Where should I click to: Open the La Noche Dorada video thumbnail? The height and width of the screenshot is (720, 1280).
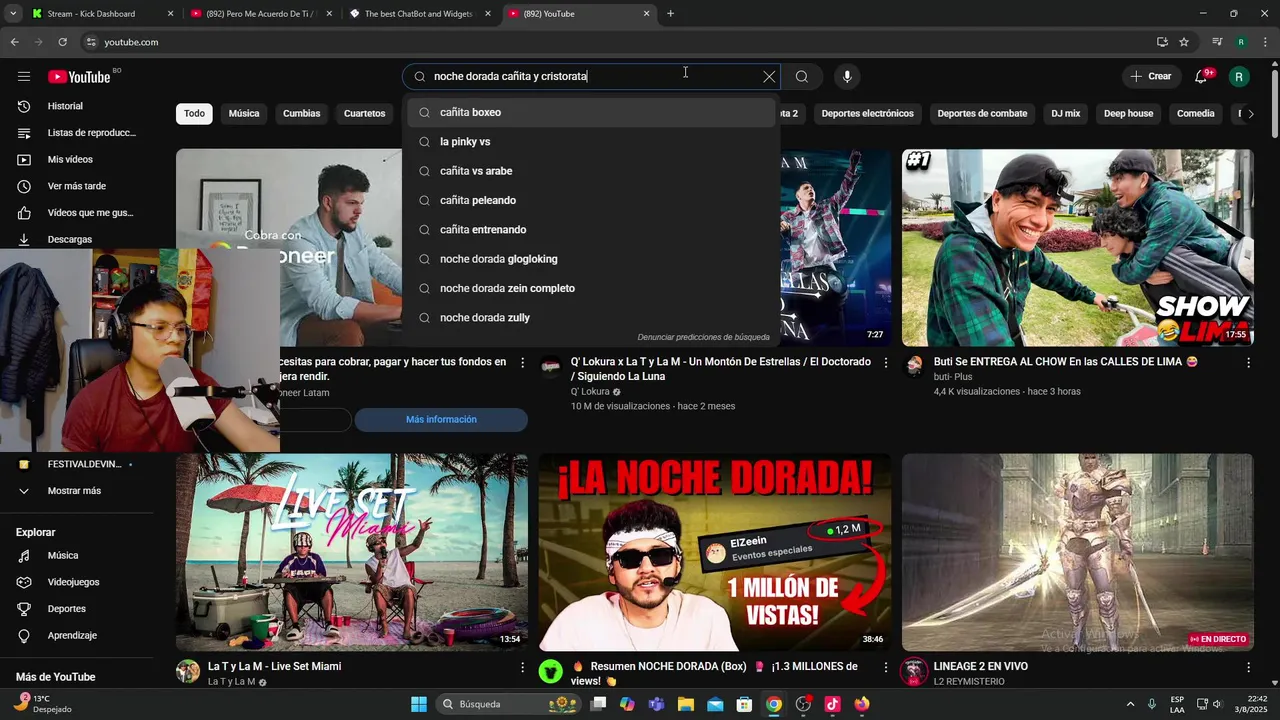[x=714, y=553]
